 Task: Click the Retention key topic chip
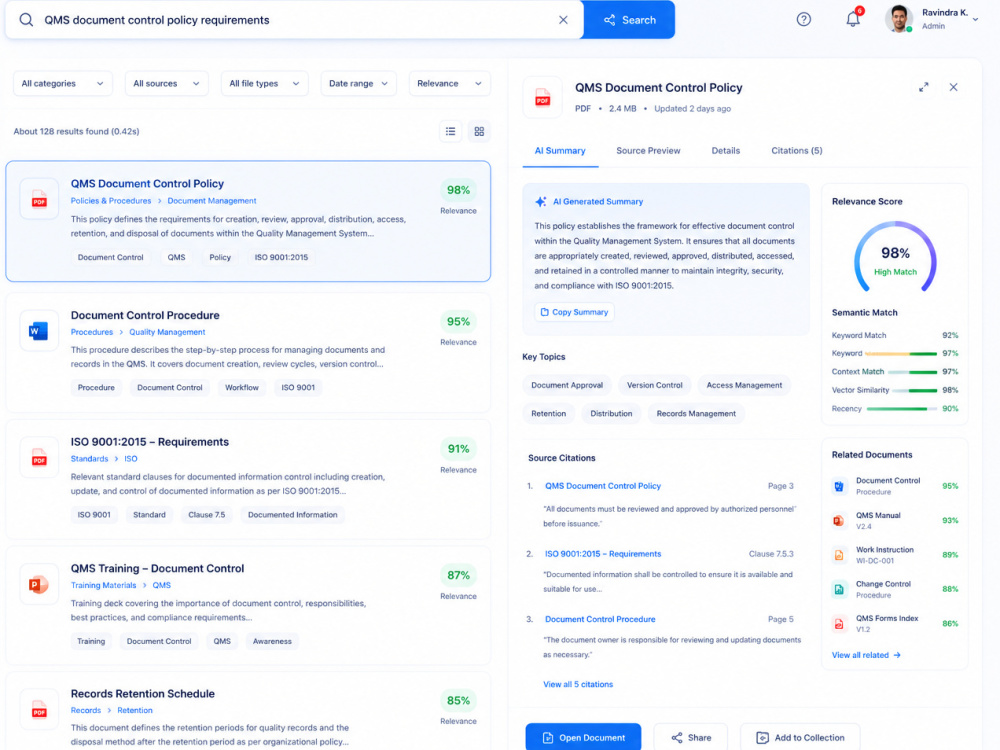pos(548,414)
